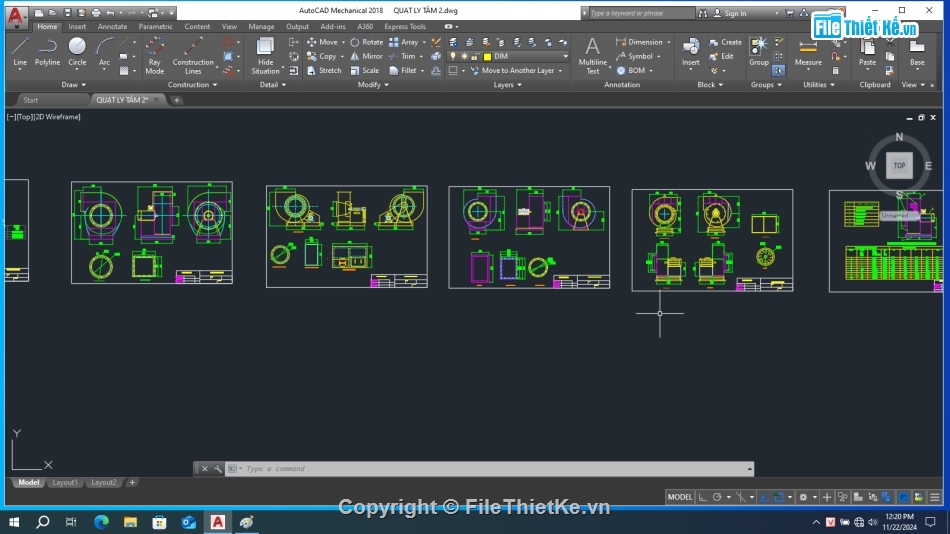
Task: Expand the Layers panel
Action: coord(508,85)
